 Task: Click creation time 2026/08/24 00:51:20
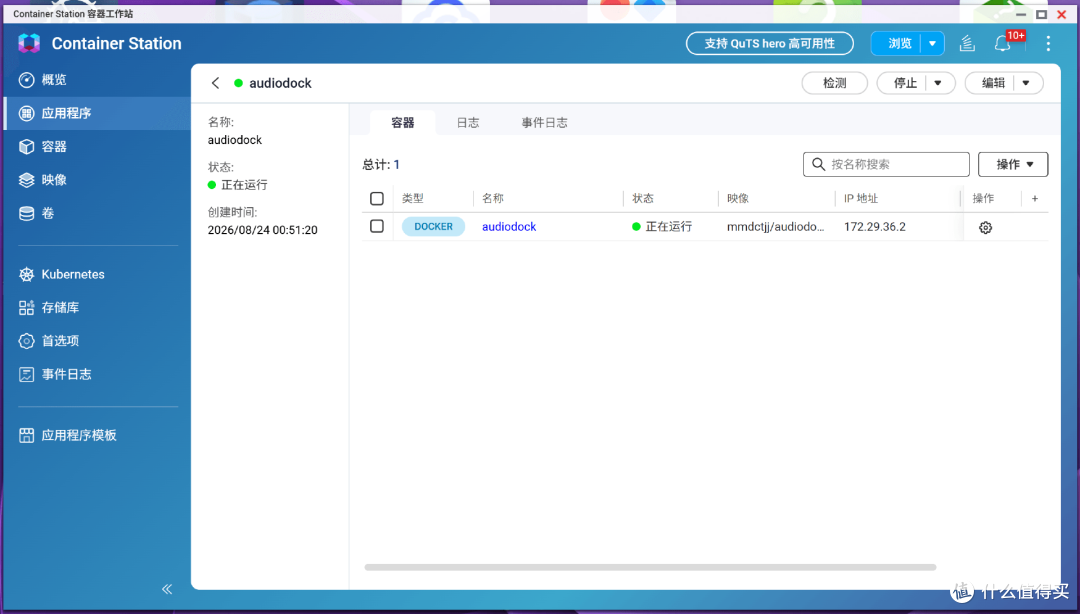[x=262, y=230]
